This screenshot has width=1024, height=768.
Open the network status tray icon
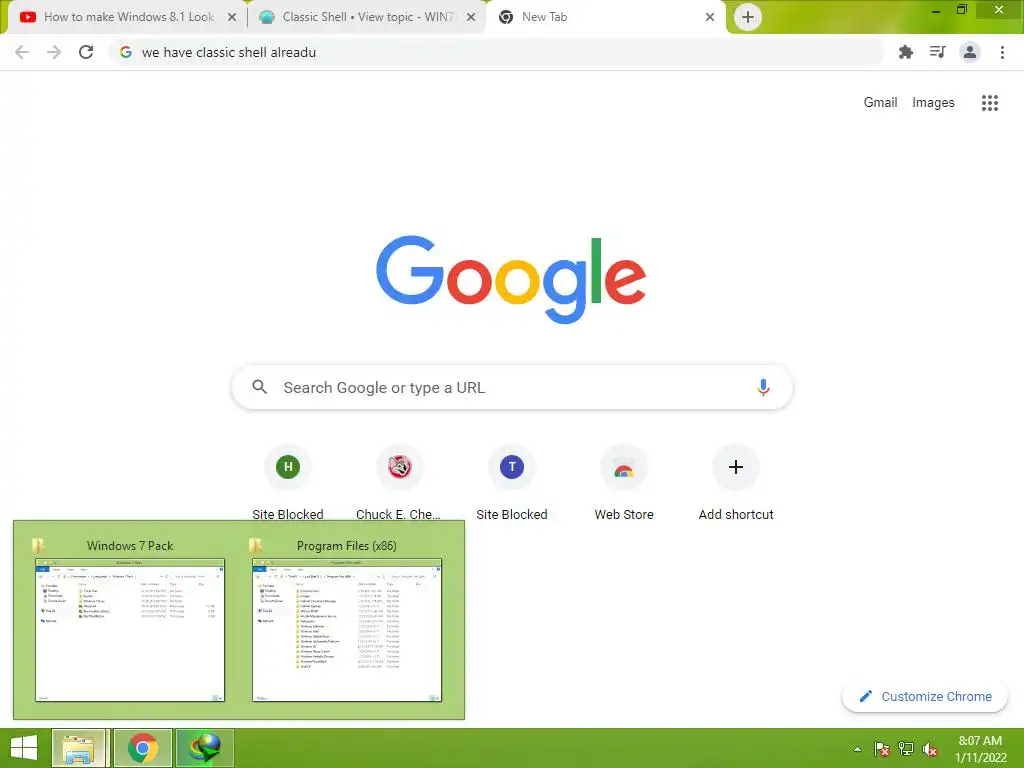point(906,749)
